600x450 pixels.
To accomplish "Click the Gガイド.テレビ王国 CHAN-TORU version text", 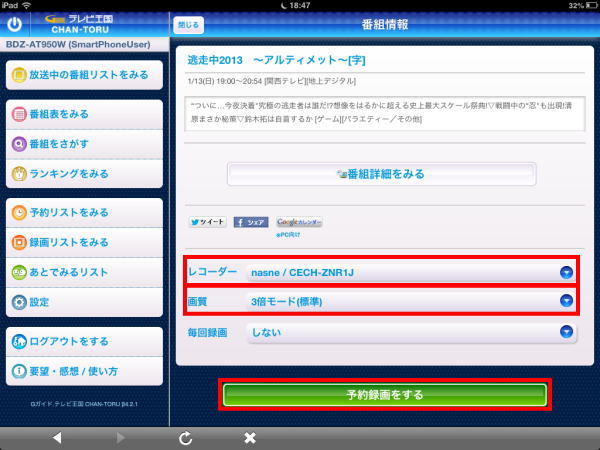I will coord(84,404).
